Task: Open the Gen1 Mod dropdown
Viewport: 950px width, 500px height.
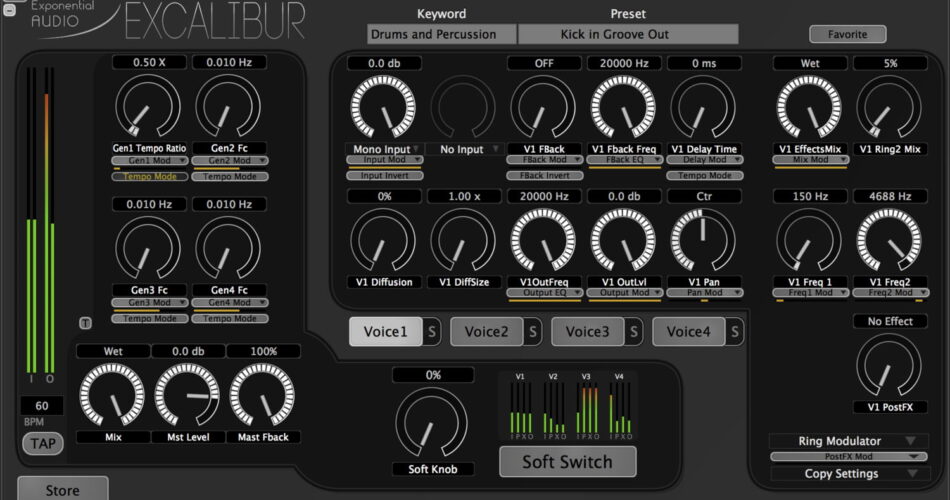Action: [148, 161]
